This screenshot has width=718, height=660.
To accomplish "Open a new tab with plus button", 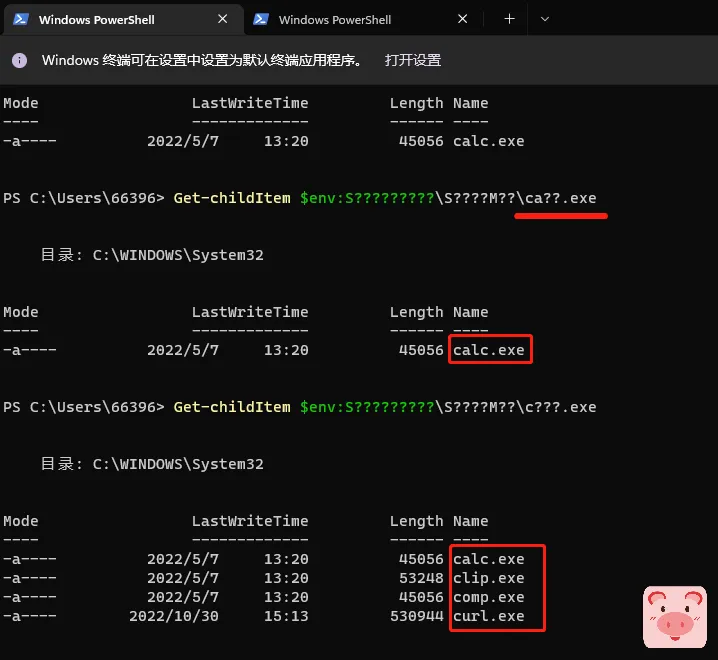I will coord(509,19).
